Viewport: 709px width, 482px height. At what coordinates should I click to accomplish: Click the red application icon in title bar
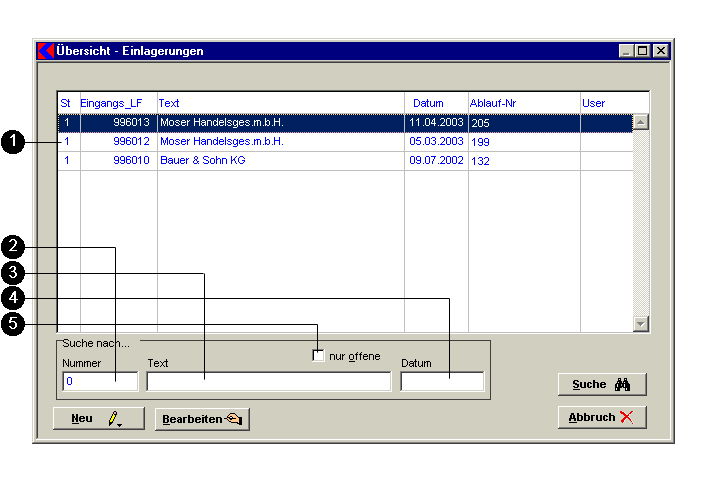[x=45, y=51]
